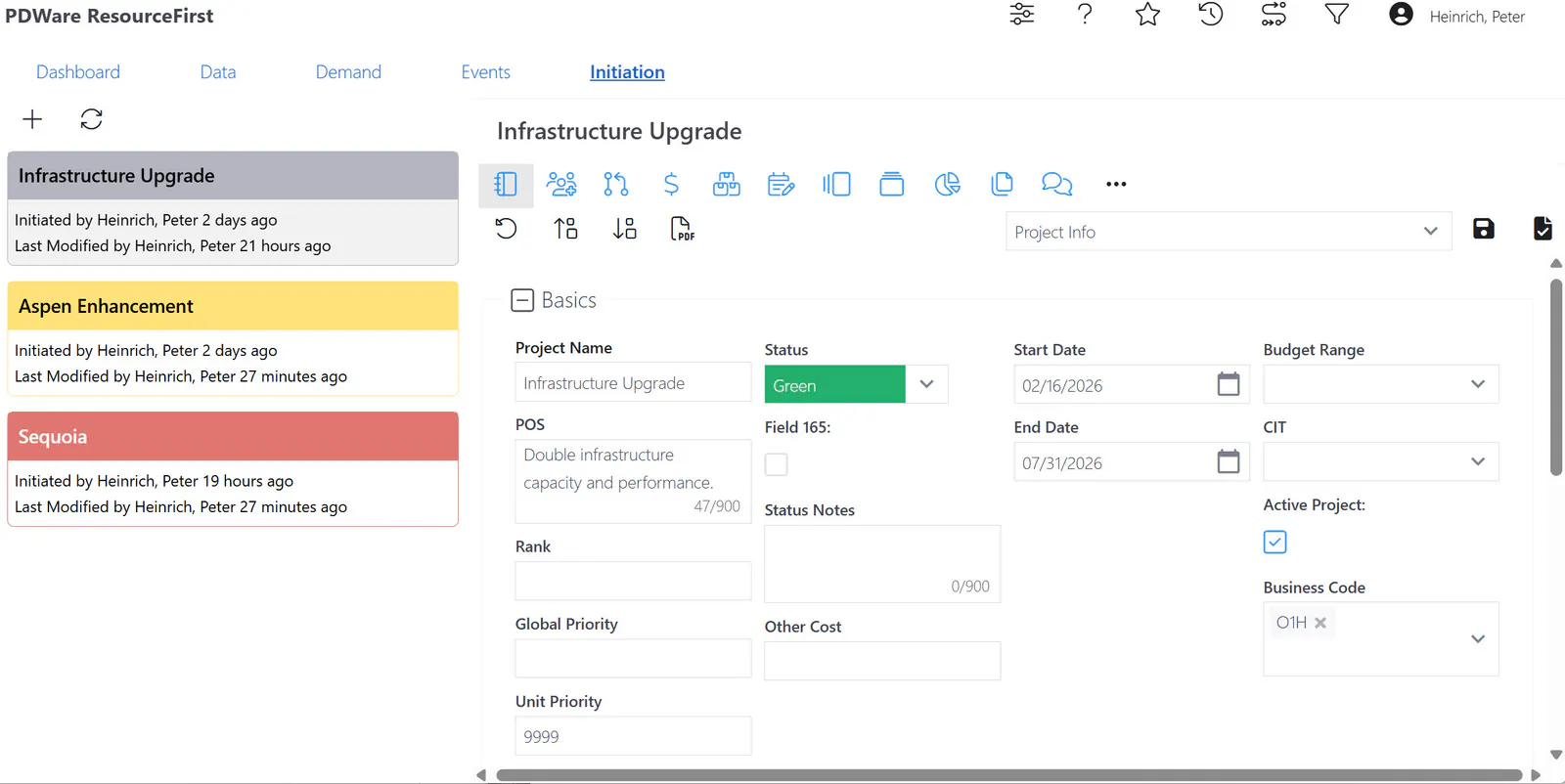Open the history clock icon
This screenshot has width=1565, height=784.
click(1211, 15)
